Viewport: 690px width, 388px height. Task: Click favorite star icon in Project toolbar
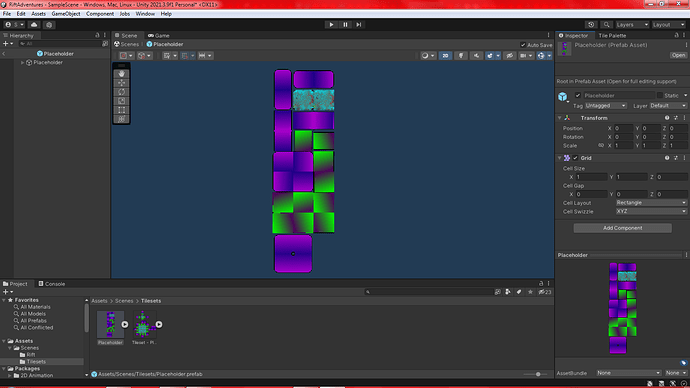(530, 292)
